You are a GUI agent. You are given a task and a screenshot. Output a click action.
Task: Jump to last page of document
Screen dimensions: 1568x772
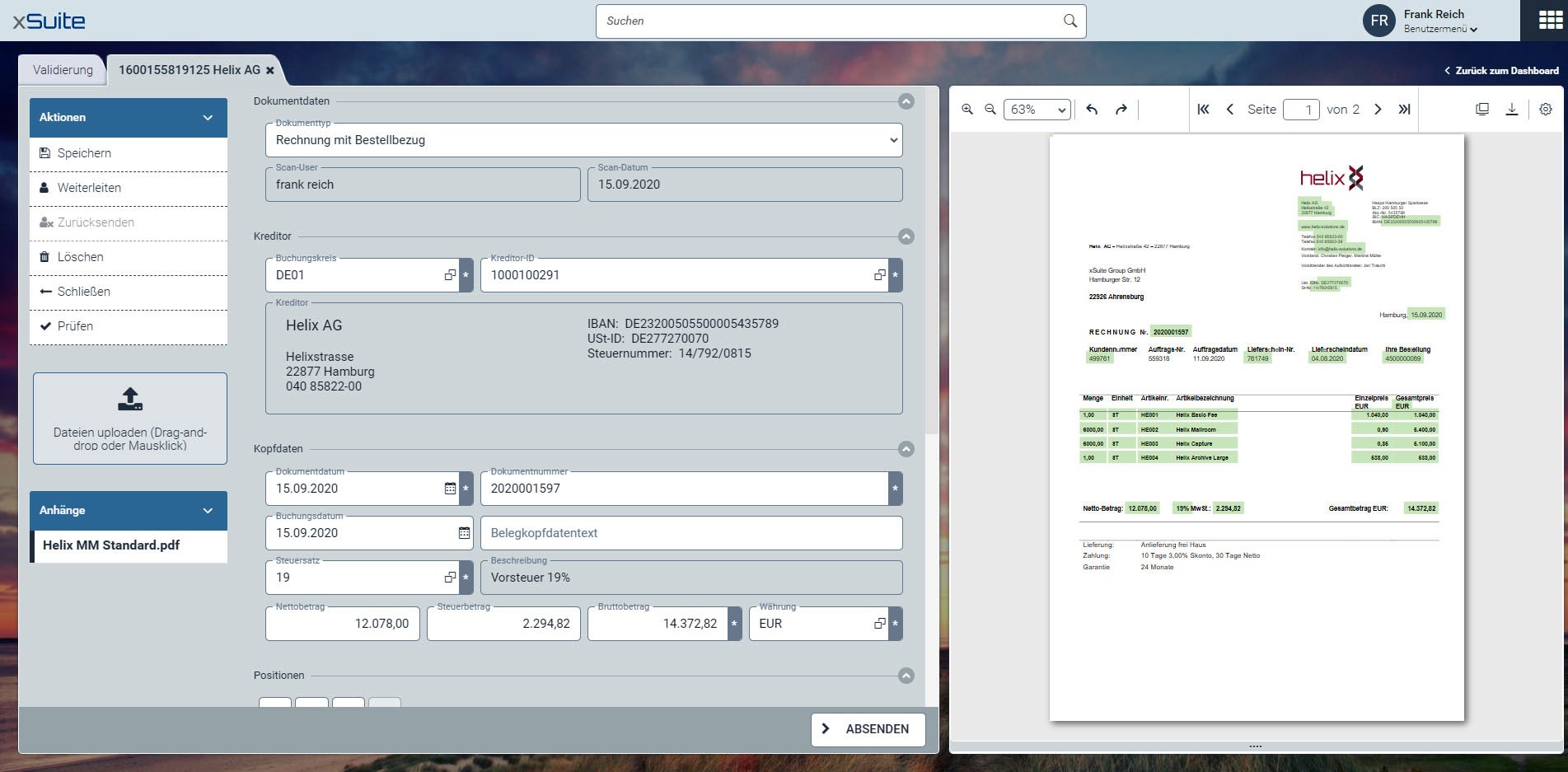[1404, 110]
